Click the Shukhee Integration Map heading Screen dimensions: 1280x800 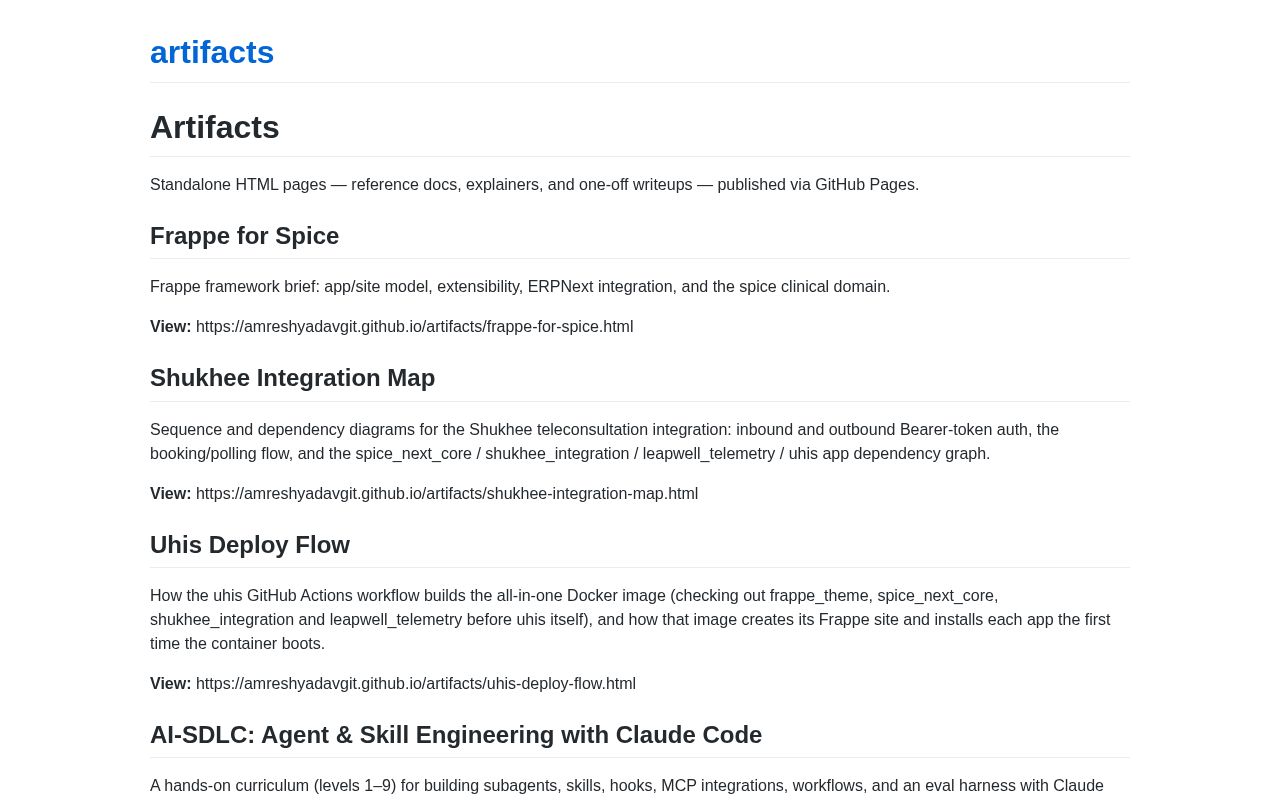pyautogui.click(x=292, y=378)
